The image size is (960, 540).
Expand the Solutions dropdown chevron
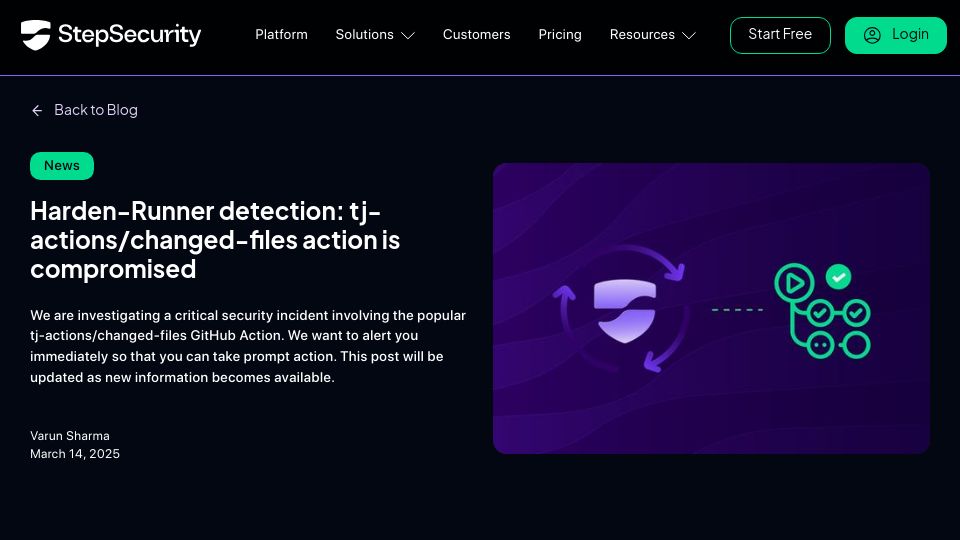408,36
